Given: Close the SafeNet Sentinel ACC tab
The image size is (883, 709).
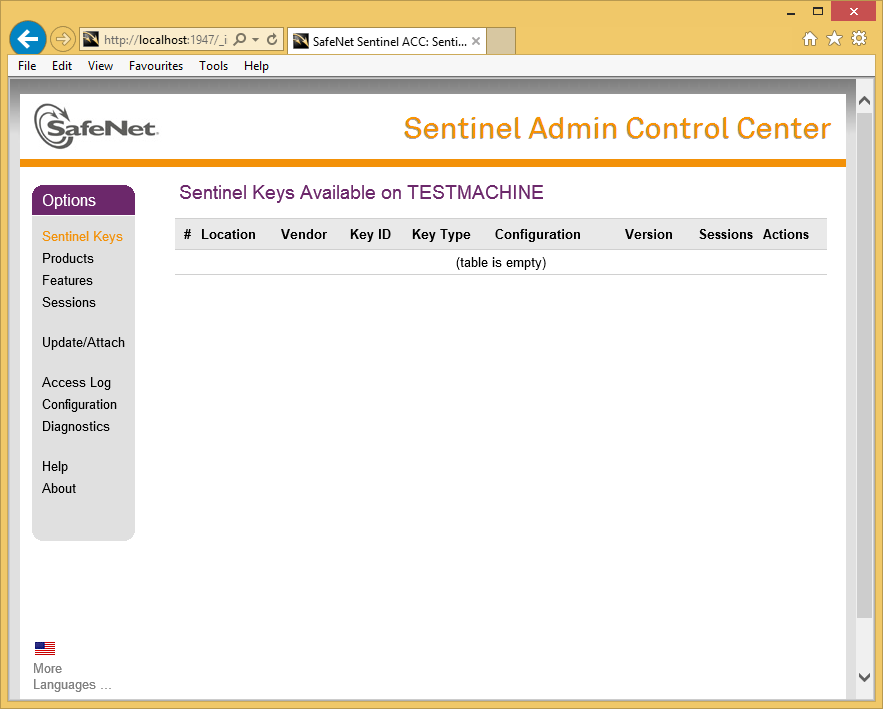Looking at the screenshot, I should (476, 41).
